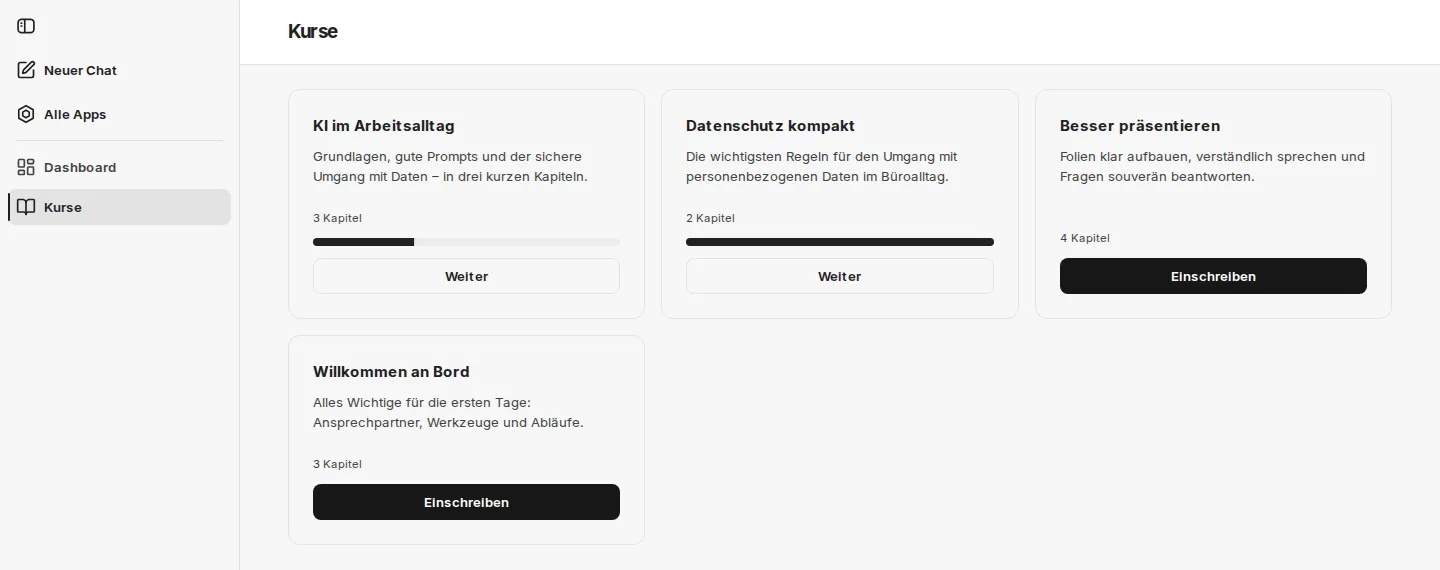Select Kurse in the sidebar
Image resolution: width=1440 pixels, height=570 pixels.
click(x=120, y=207)
